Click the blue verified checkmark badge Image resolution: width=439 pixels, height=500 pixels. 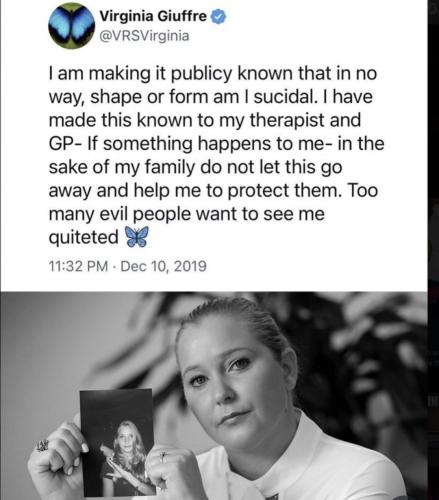(x=219, y=16)
